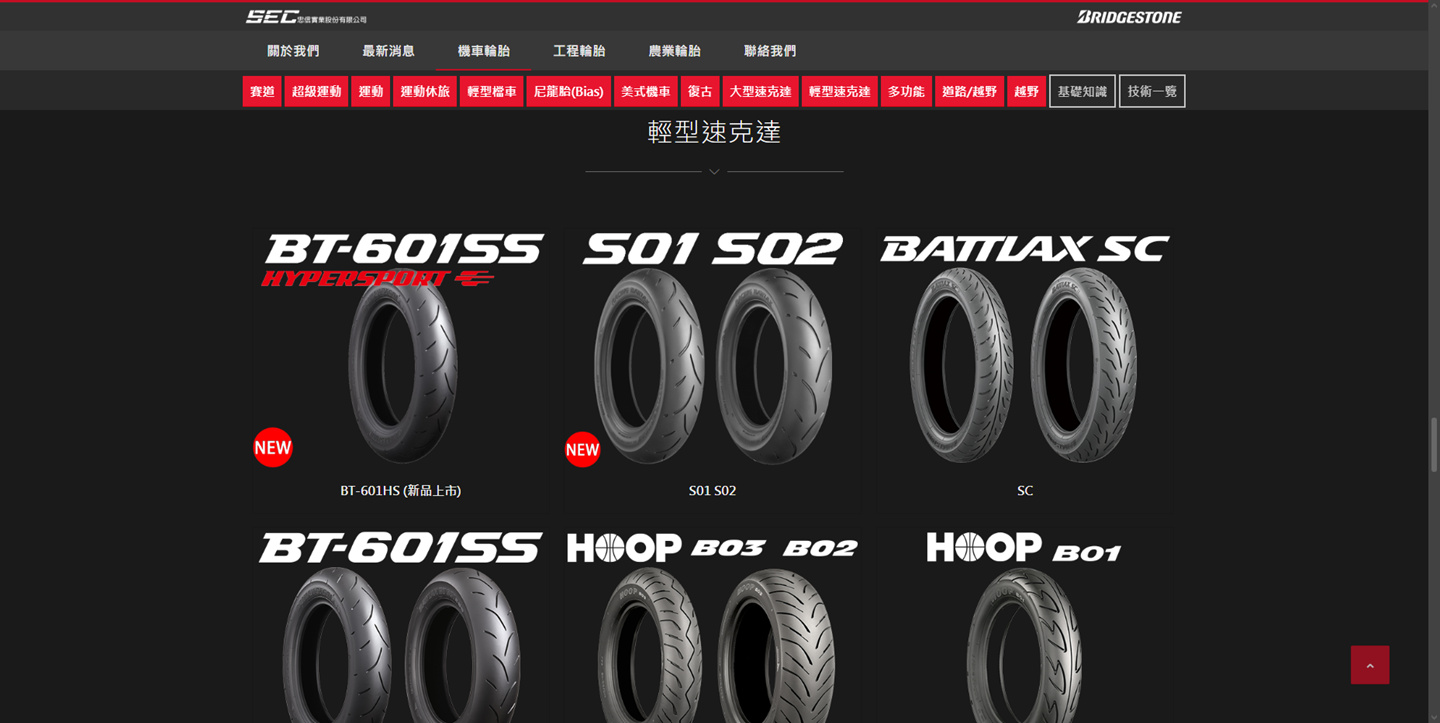Screen dimensions: 1440x723
Task: Click the NEW badge on S01 S02
Action: click(582, 450)
